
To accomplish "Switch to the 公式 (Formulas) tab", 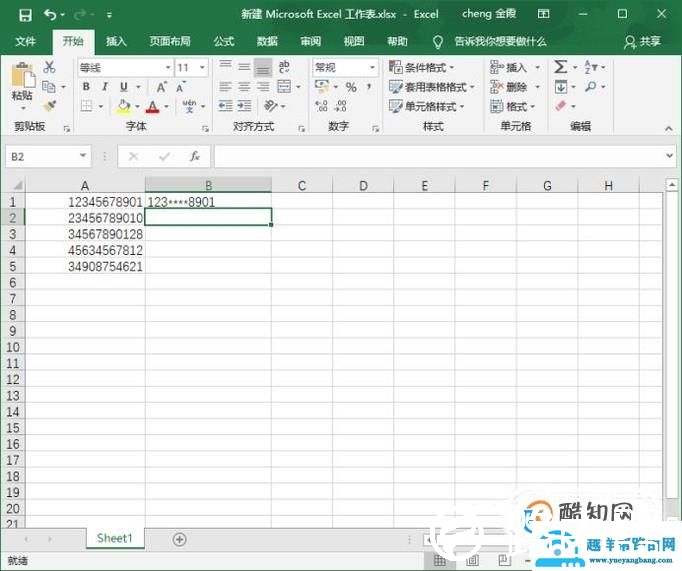I will tap(224, 41).
